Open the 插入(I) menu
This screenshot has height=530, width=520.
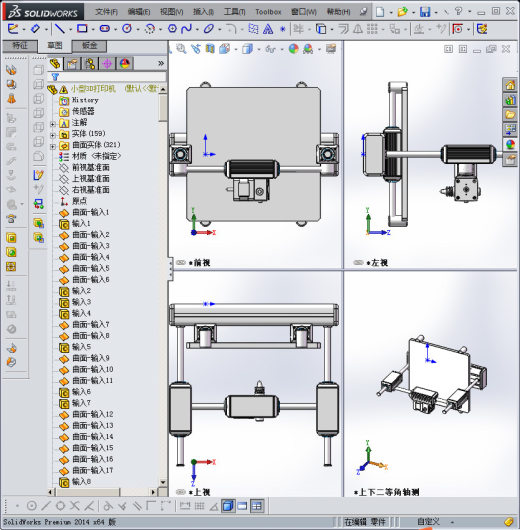point(204,12)
